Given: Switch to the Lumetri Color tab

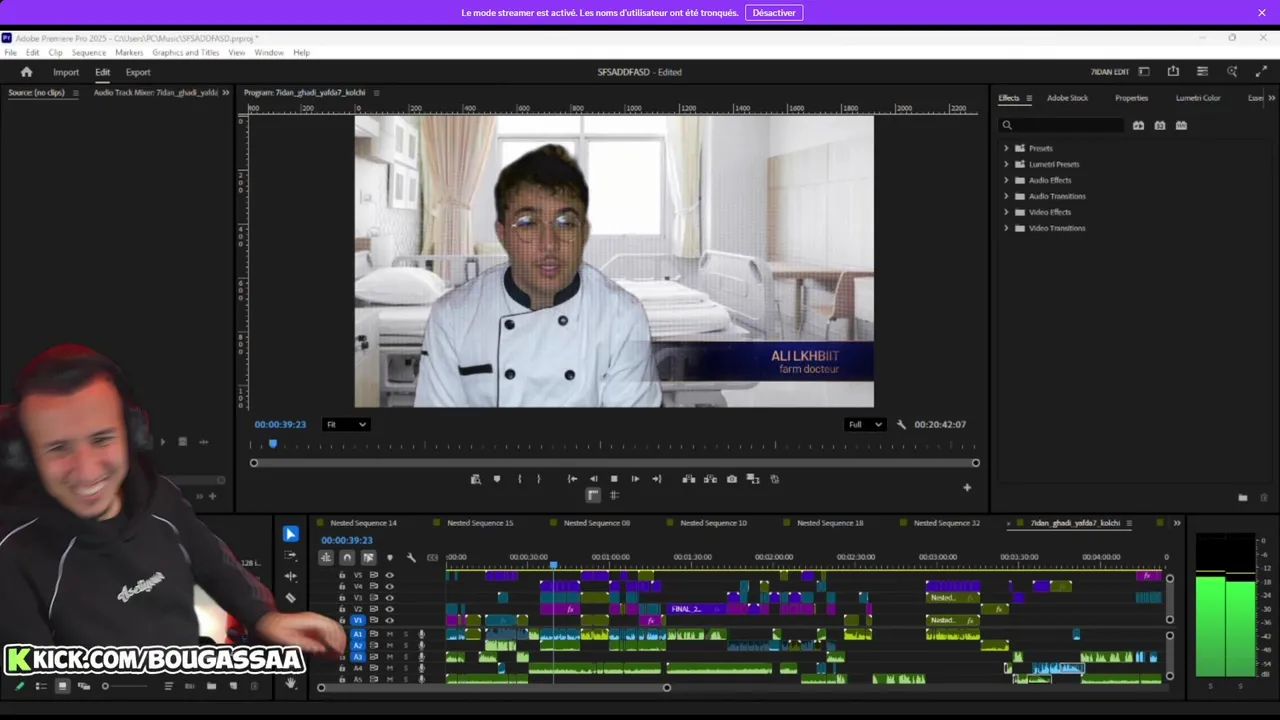Looking at the screenshot, I should [x=1198, y=98].
